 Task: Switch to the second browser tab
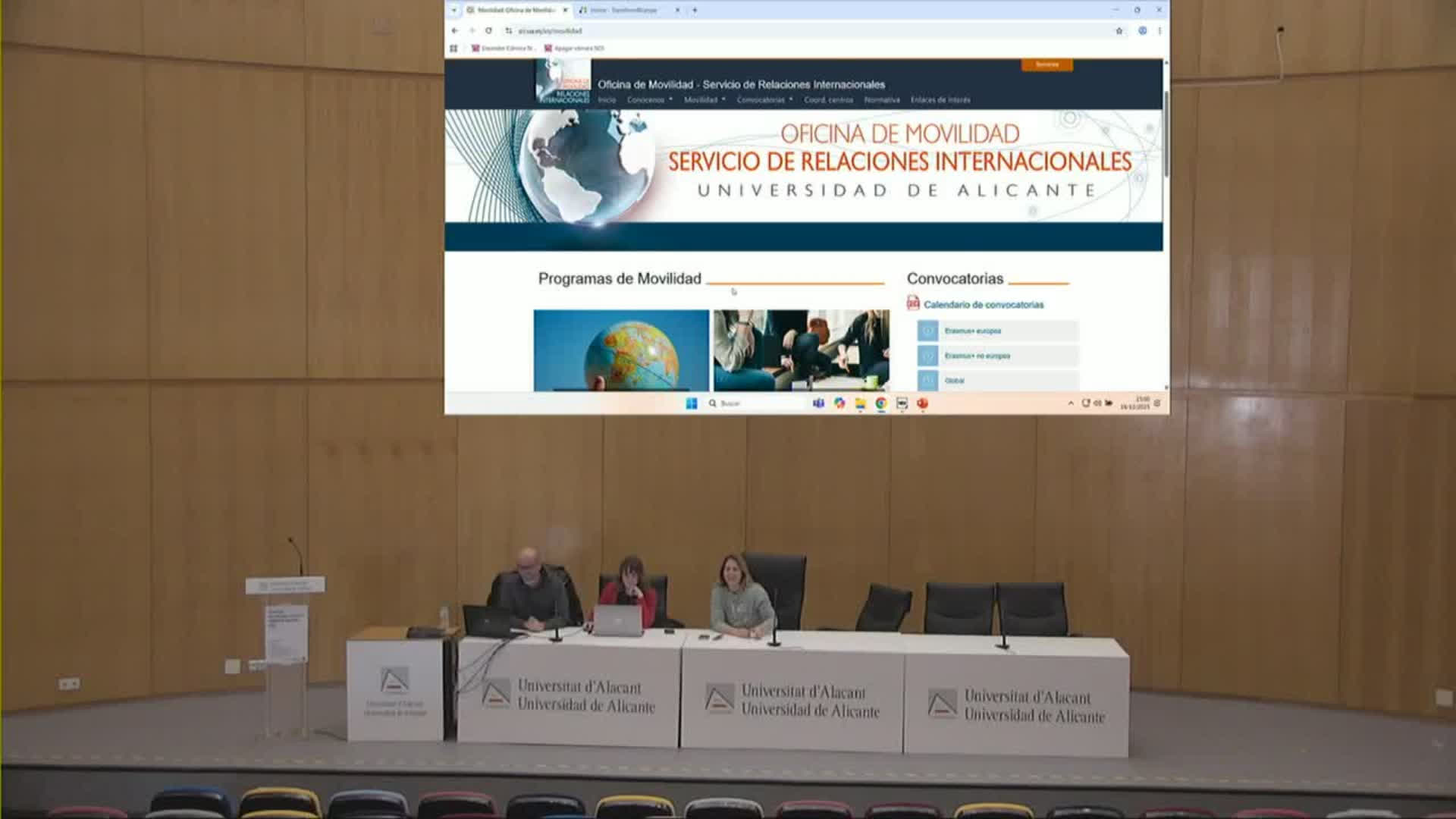[629, 10]
